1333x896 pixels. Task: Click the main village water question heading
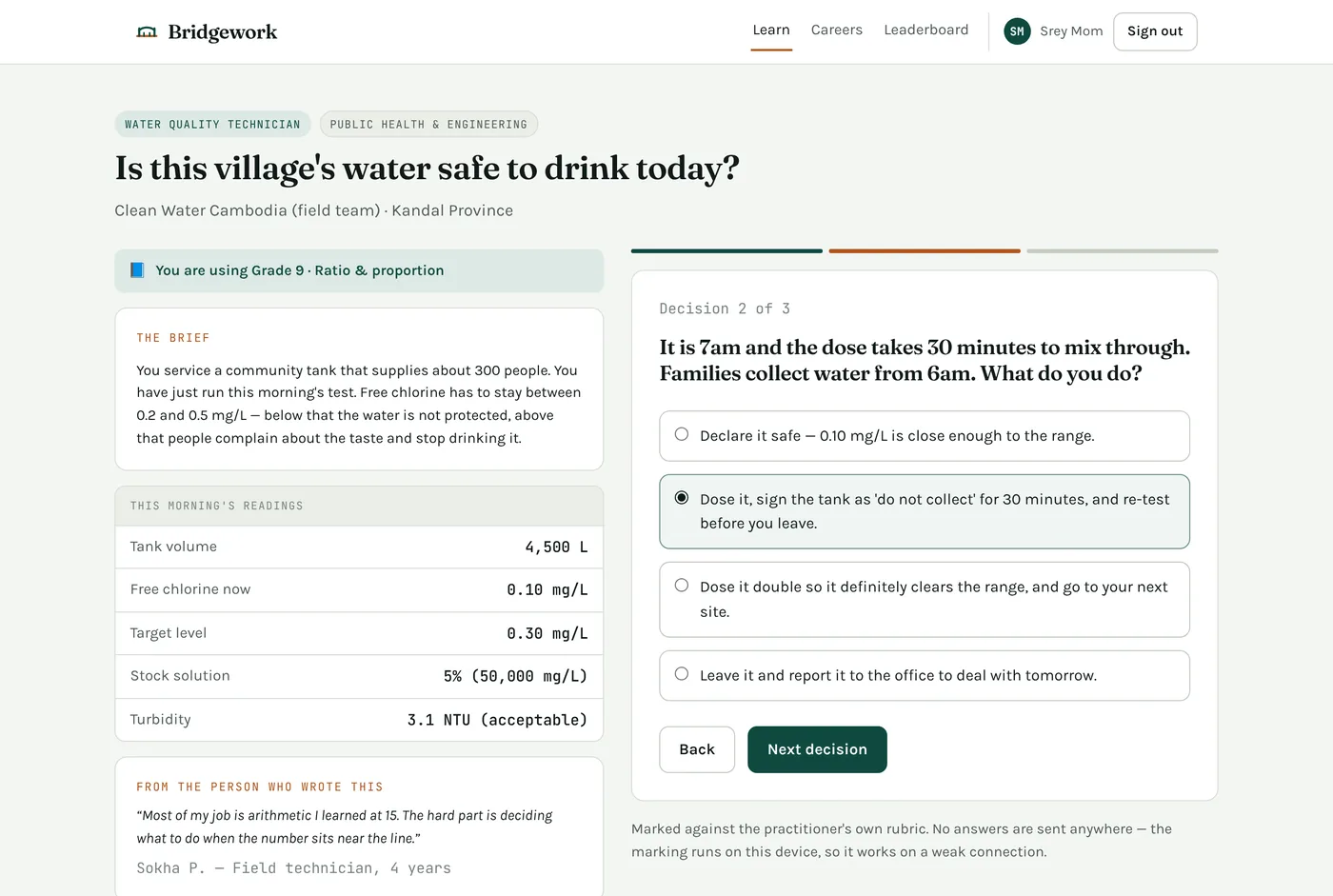click(x=428, y=169)
